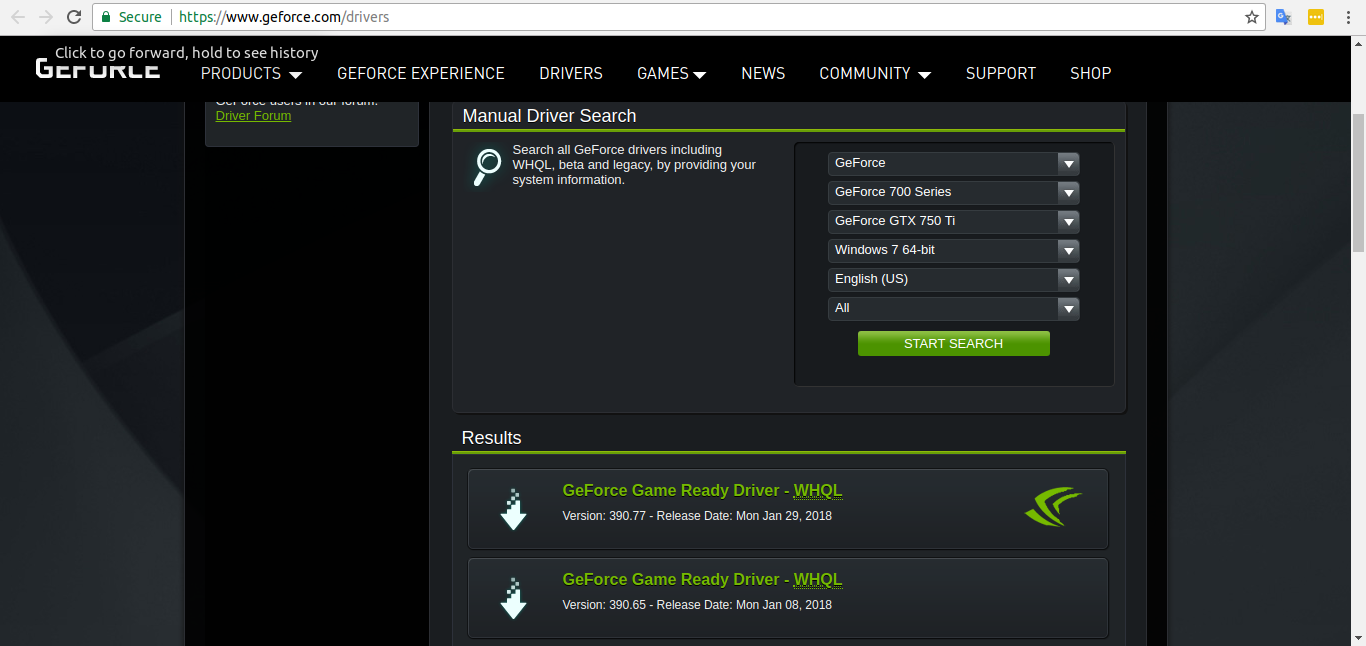Open the GeForce 700 Series dropdown
1366x646 pixels.
pyautogui.click(x=953, y=192)
